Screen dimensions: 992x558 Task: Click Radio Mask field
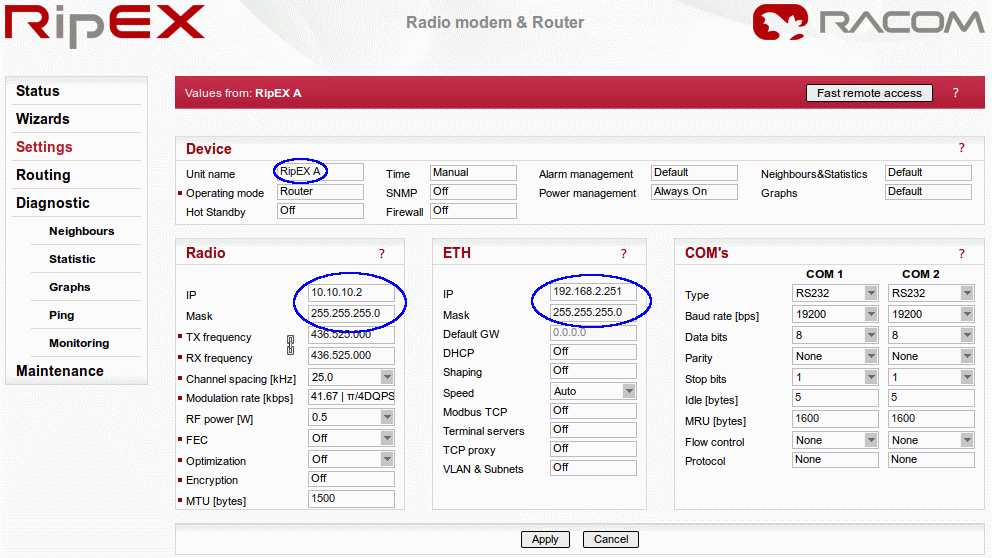point(351,313)
